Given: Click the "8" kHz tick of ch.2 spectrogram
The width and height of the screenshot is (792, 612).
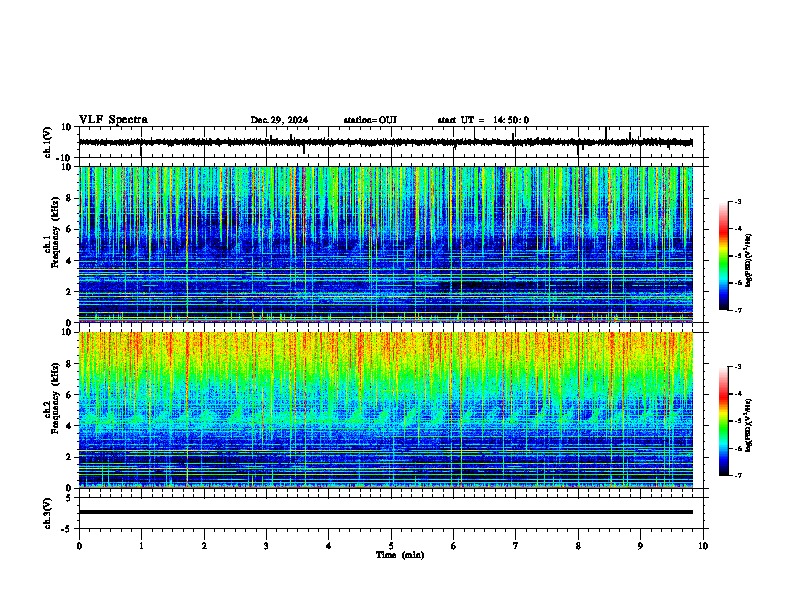Looking at the screenshot, I should coord(69,364).
